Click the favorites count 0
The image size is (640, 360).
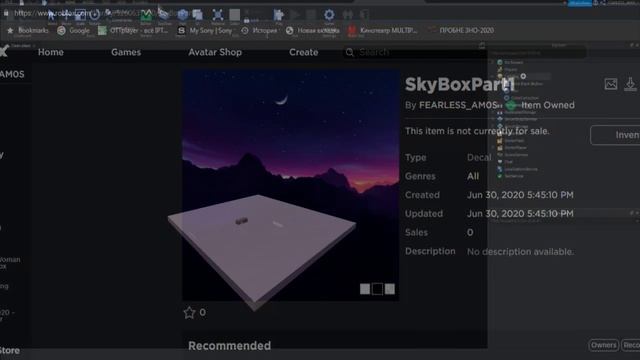(202, 313)
